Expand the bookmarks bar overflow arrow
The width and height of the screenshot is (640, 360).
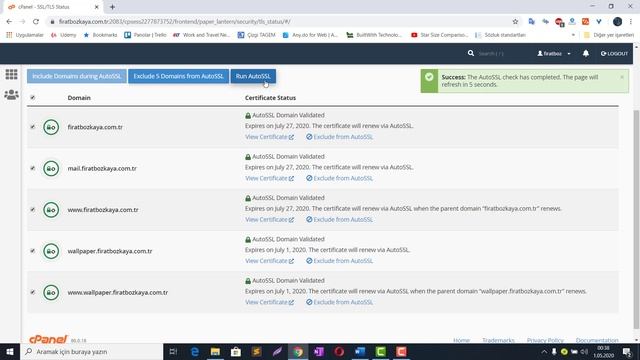click(573, 35)
